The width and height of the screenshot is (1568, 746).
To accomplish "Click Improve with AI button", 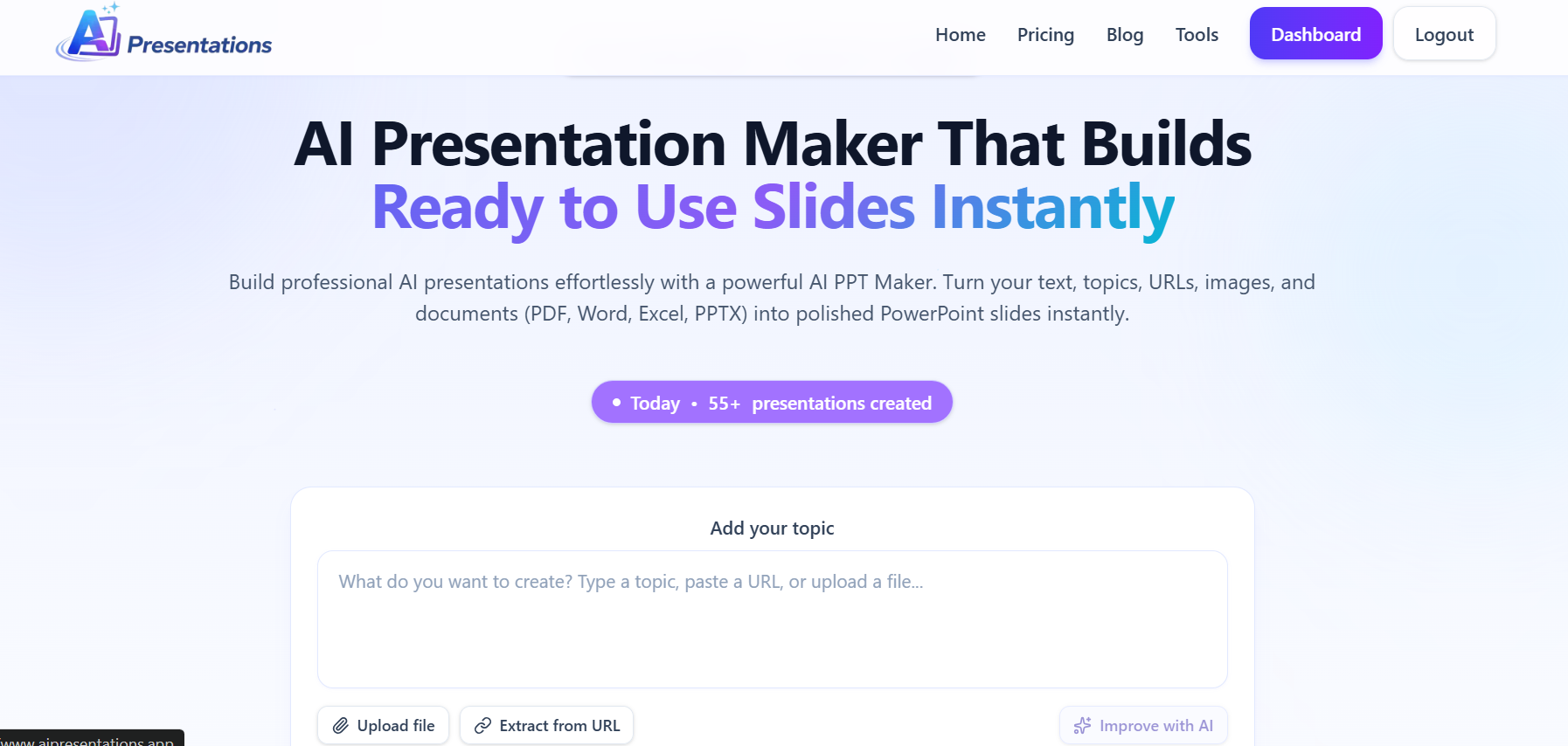I will point(1143,725).
